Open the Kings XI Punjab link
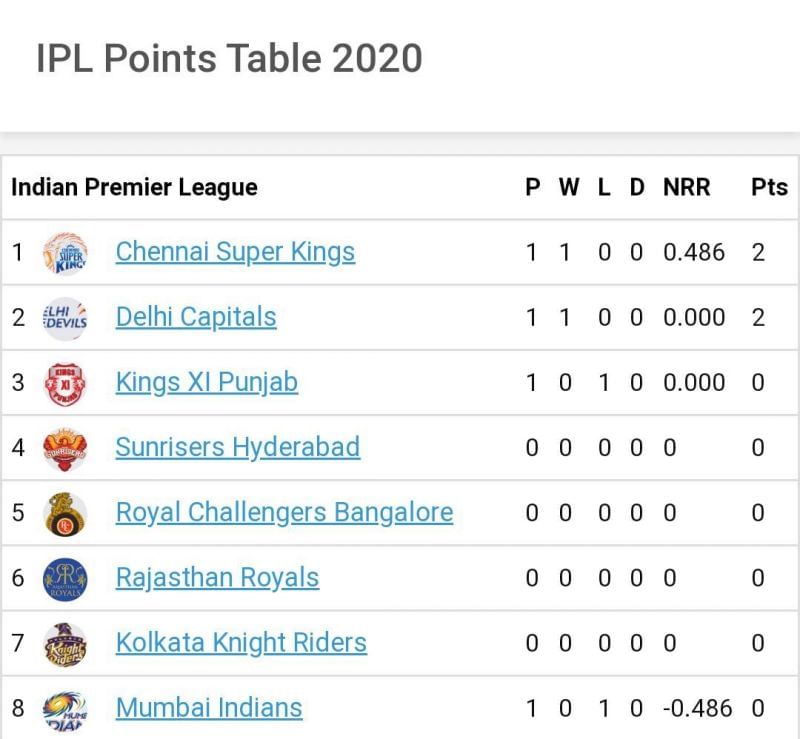This screenshot has height=739, width=800. point(206,383)
